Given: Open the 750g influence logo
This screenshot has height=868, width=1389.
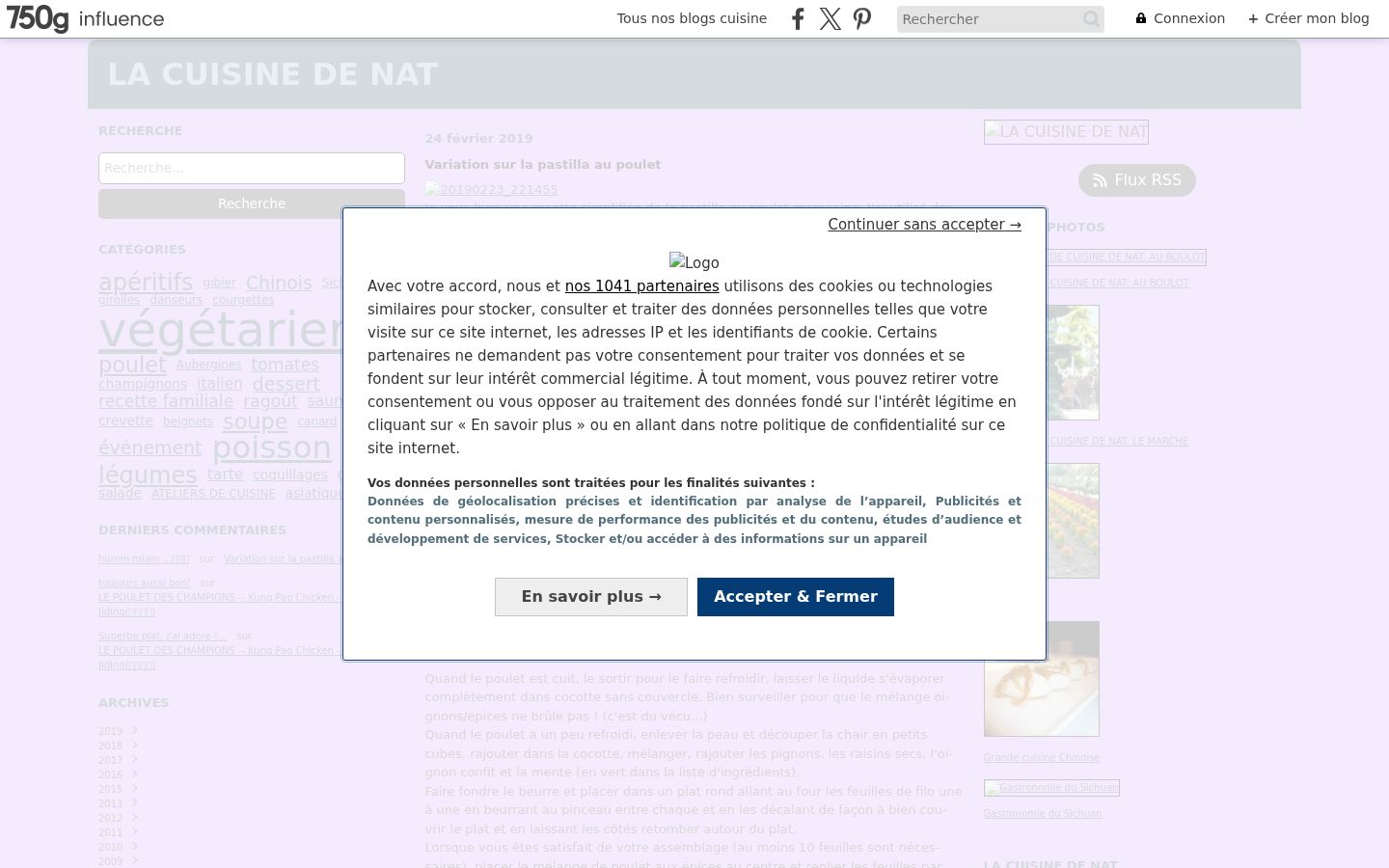Looking at the screenshot, I should pos(86,19).
